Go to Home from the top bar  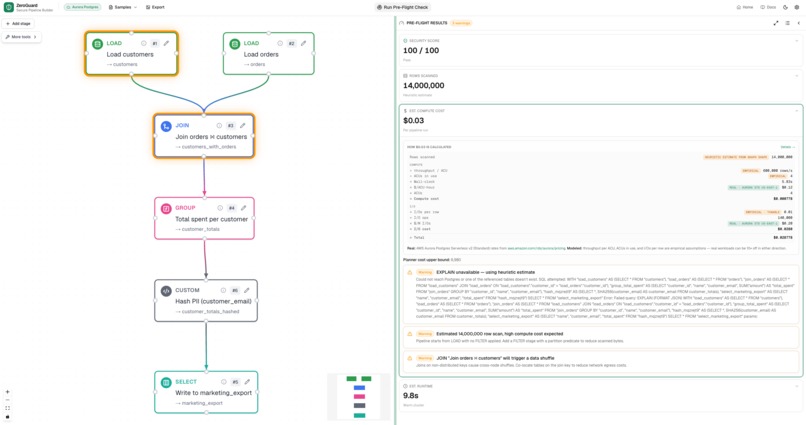pyautogui.click(x=745, y=7)
